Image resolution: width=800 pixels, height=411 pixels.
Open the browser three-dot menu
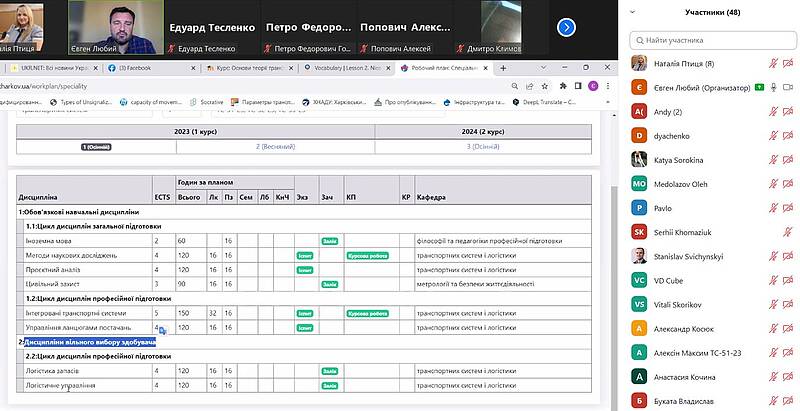click(x=608, y=86)
